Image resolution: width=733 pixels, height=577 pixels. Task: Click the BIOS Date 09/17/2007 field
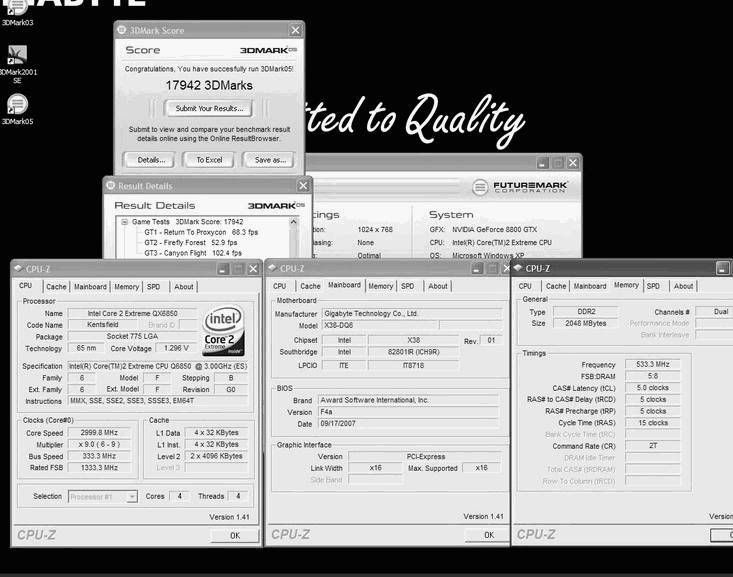pyautogui.click(x=409, y=424)
